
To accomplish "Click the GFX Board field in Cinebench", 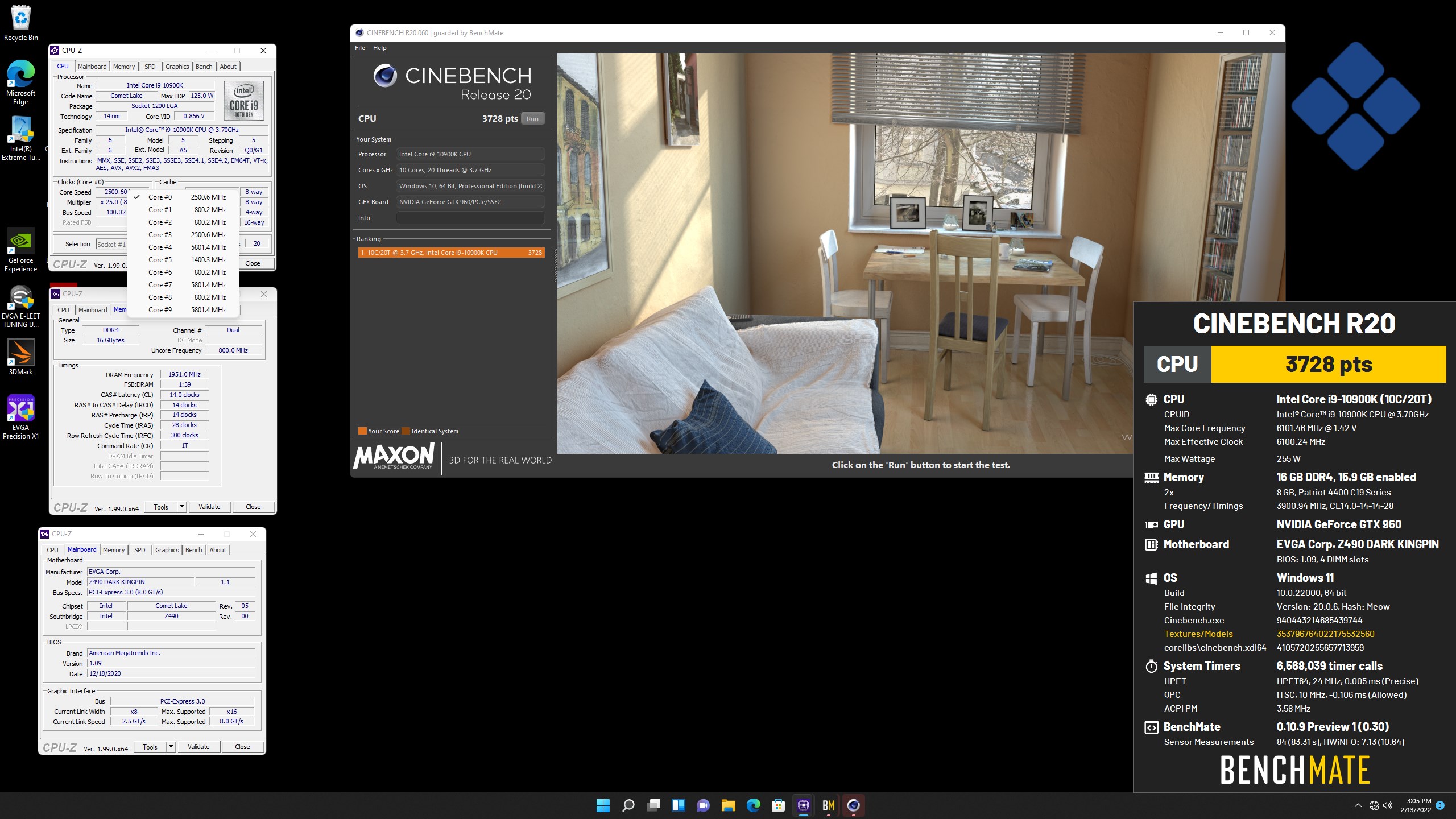I will 470,202.
